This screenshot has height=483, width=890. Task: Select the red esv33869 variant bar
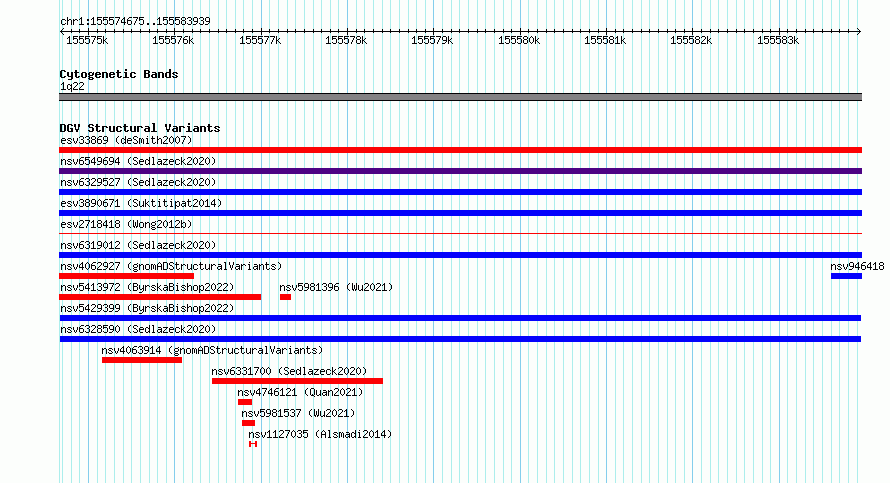pos(460,150)
